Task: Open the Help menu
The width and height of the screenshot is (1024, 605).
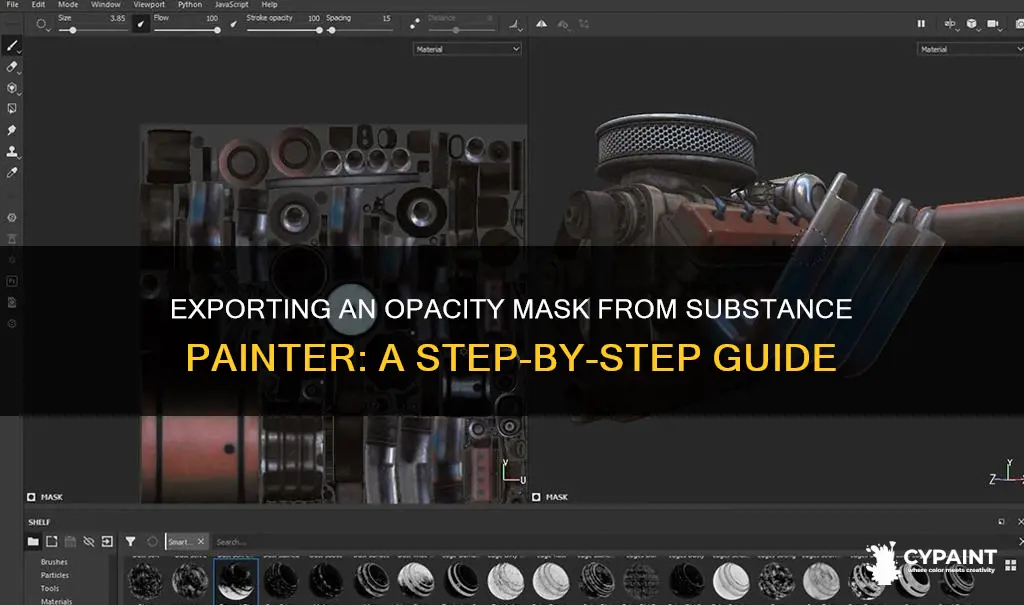Action: [x=269, y=5]
